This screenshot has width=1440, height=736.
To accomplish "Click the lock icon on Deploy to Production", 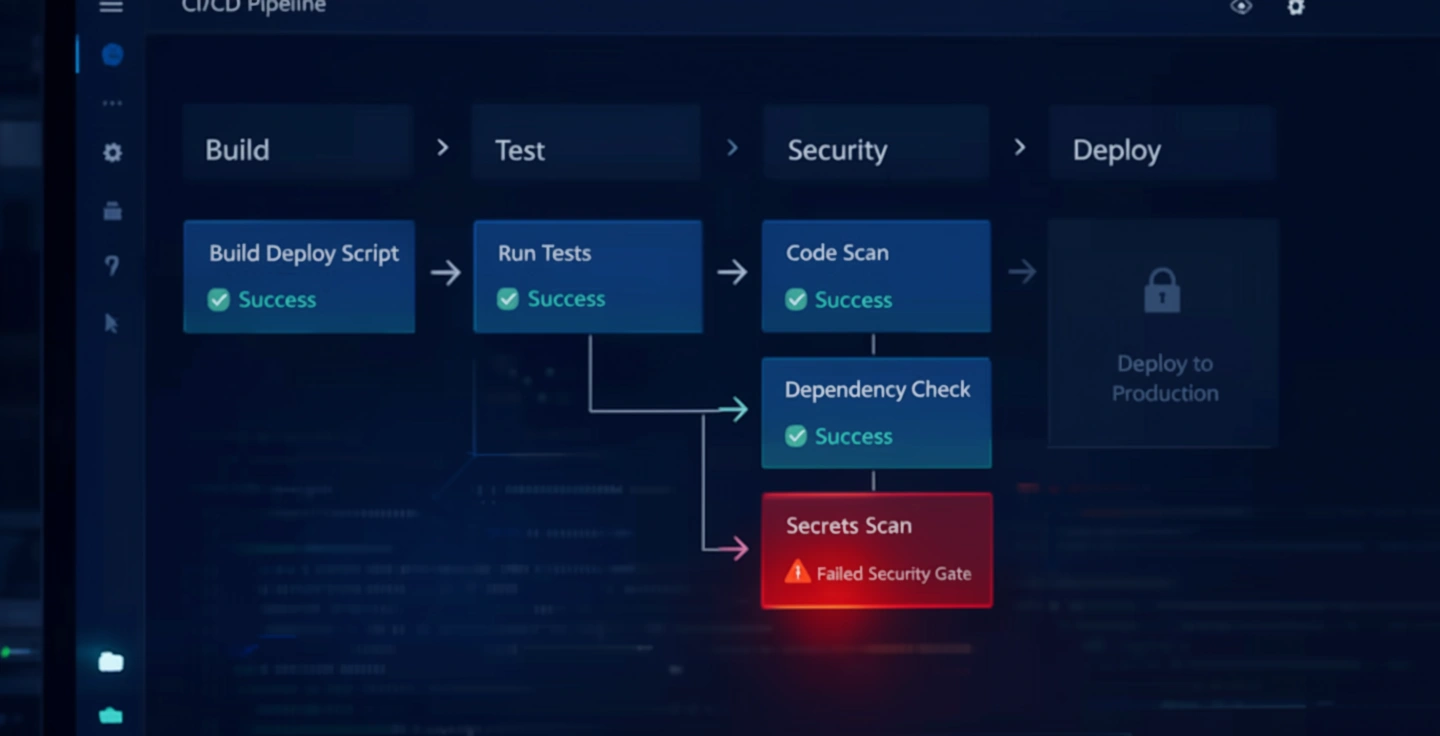I will click(1162, 291).
